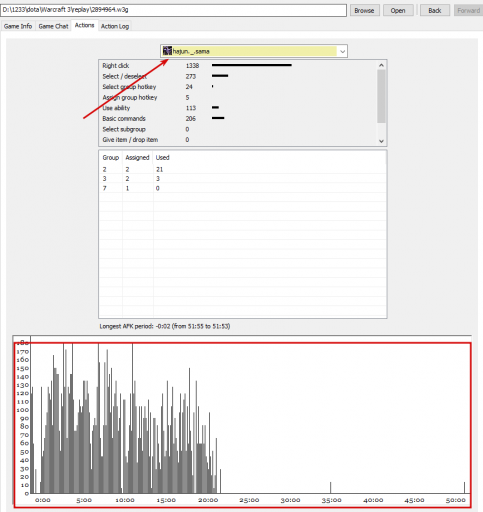
Task: Click the Open button
Action: (398, 10)
